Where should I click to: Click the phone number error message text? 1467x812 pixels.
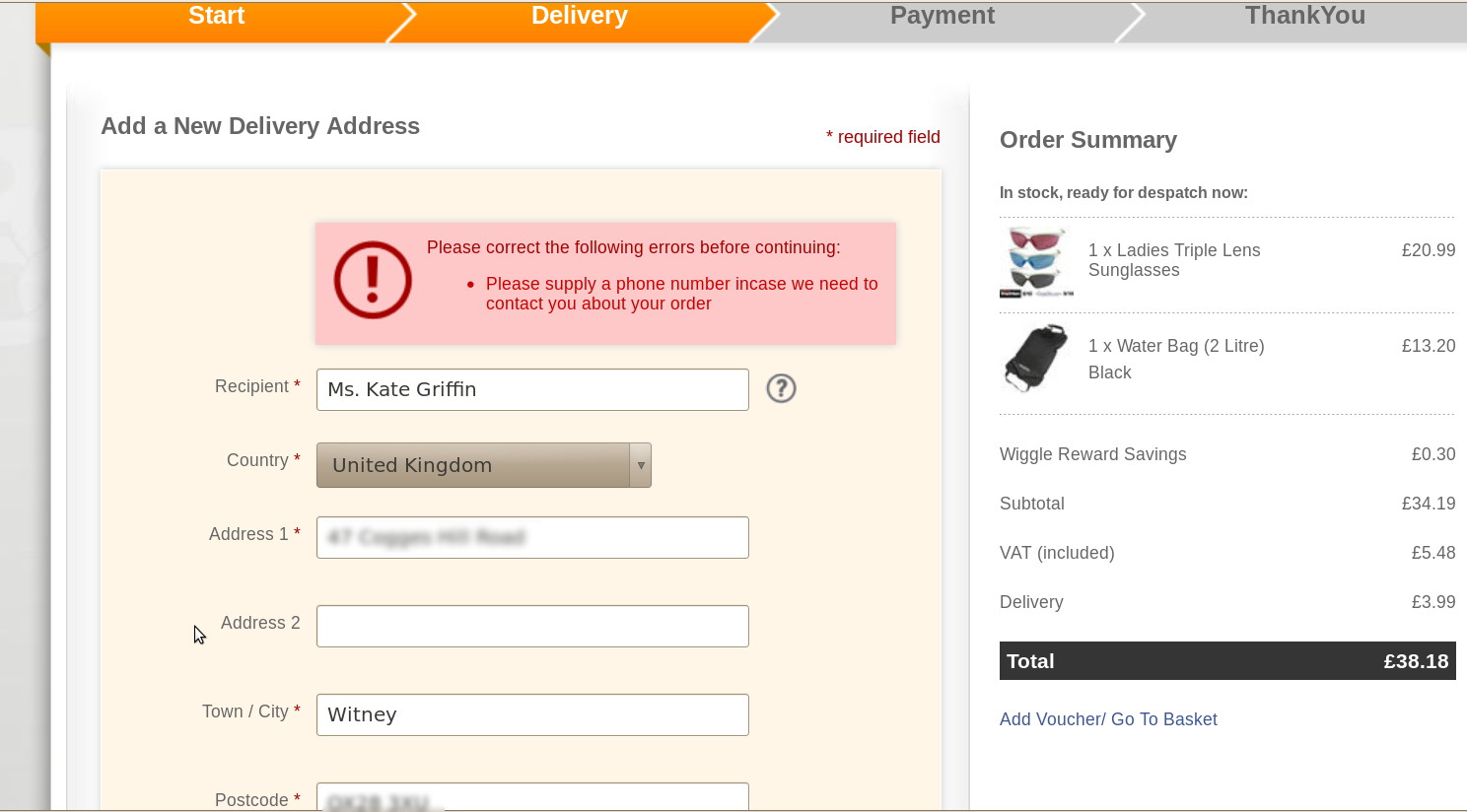pyautogui.click(x=681, y=294)
